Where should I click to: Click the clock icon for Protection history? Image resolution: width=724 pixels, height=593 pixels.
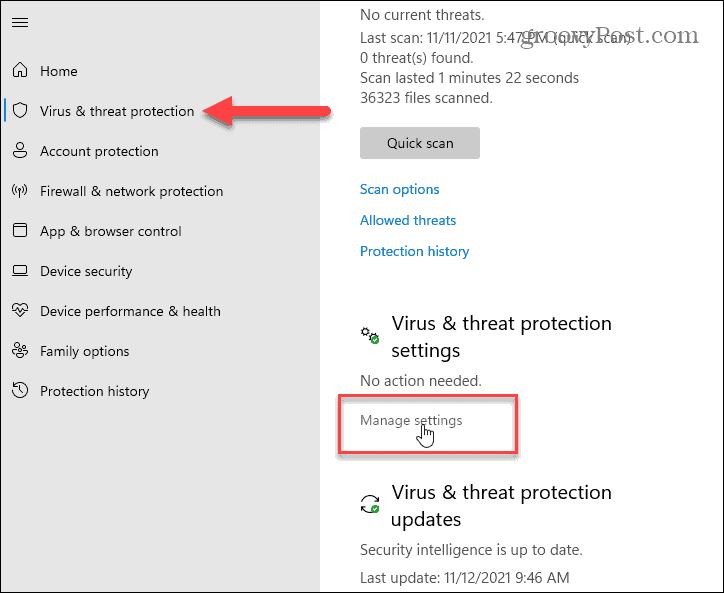click(20, 390)
